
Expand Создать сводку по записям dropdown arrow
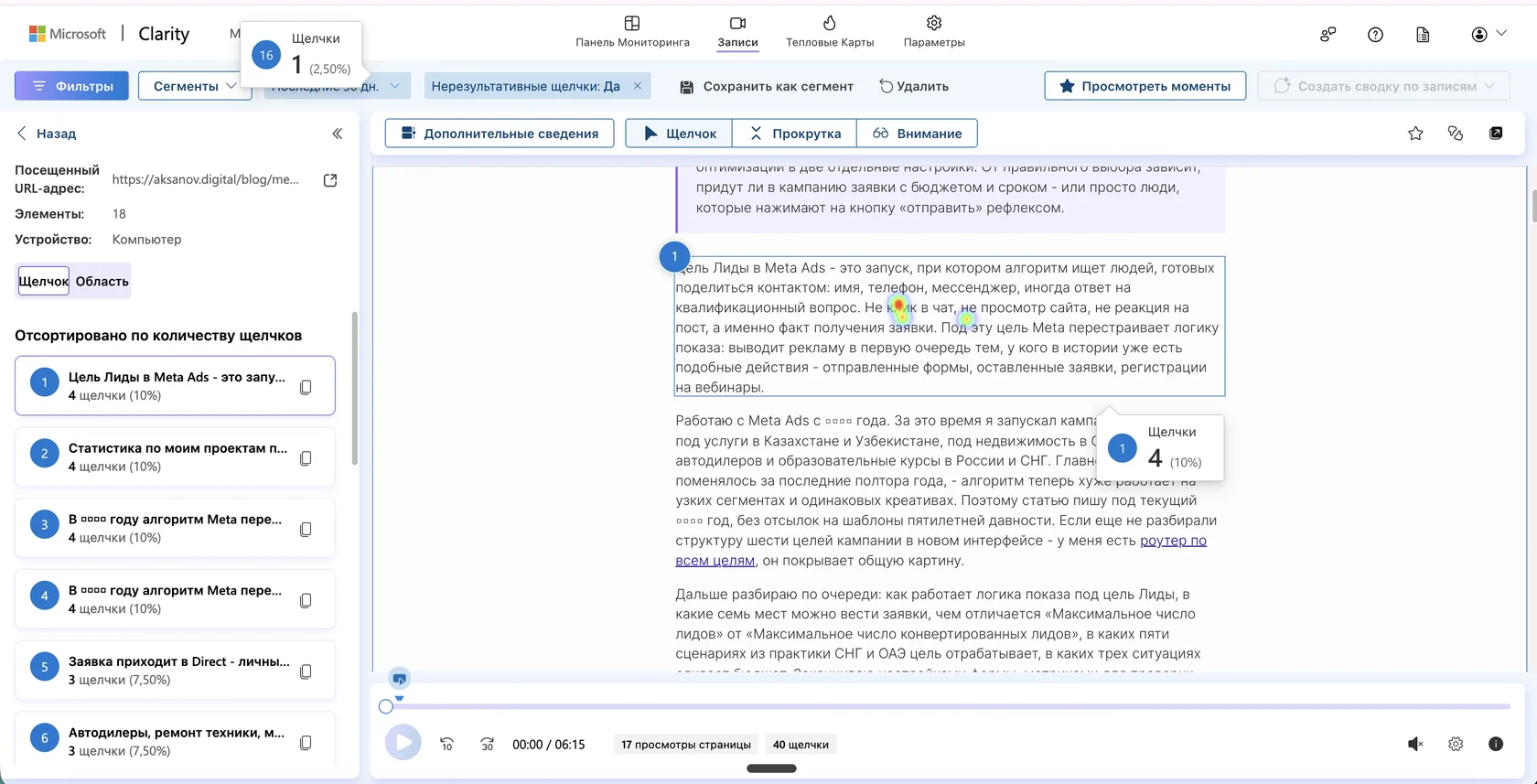pyautogui.click(x=1489, y=86)
